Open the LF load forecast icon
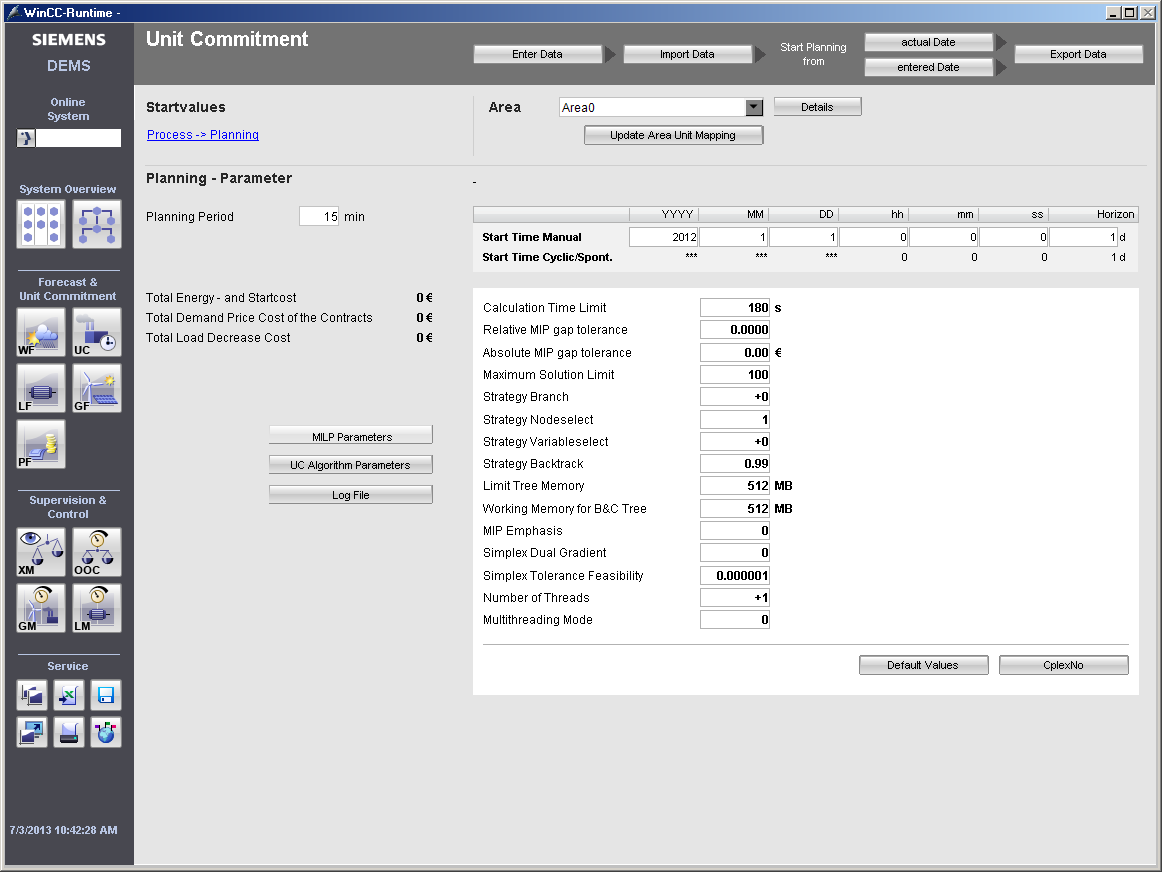The image size is (1162, 872). click(x=41, y=388)
